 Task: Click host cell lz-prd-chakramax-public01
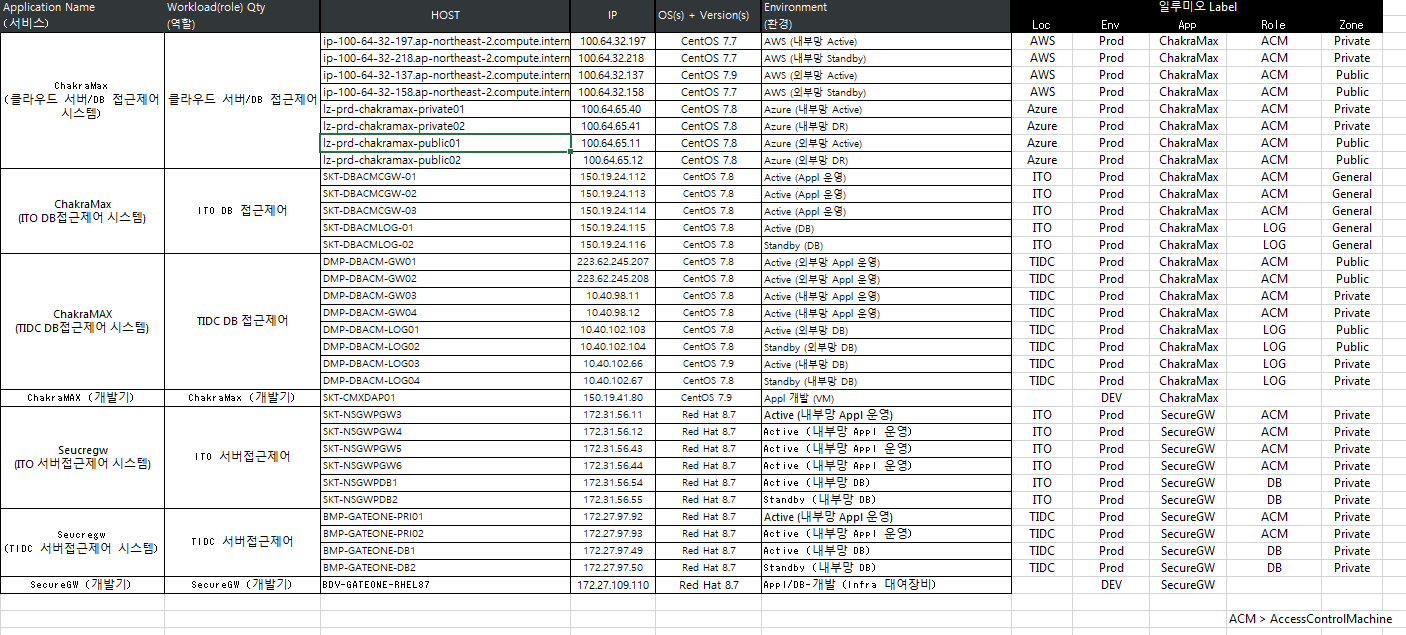(445, 143)
